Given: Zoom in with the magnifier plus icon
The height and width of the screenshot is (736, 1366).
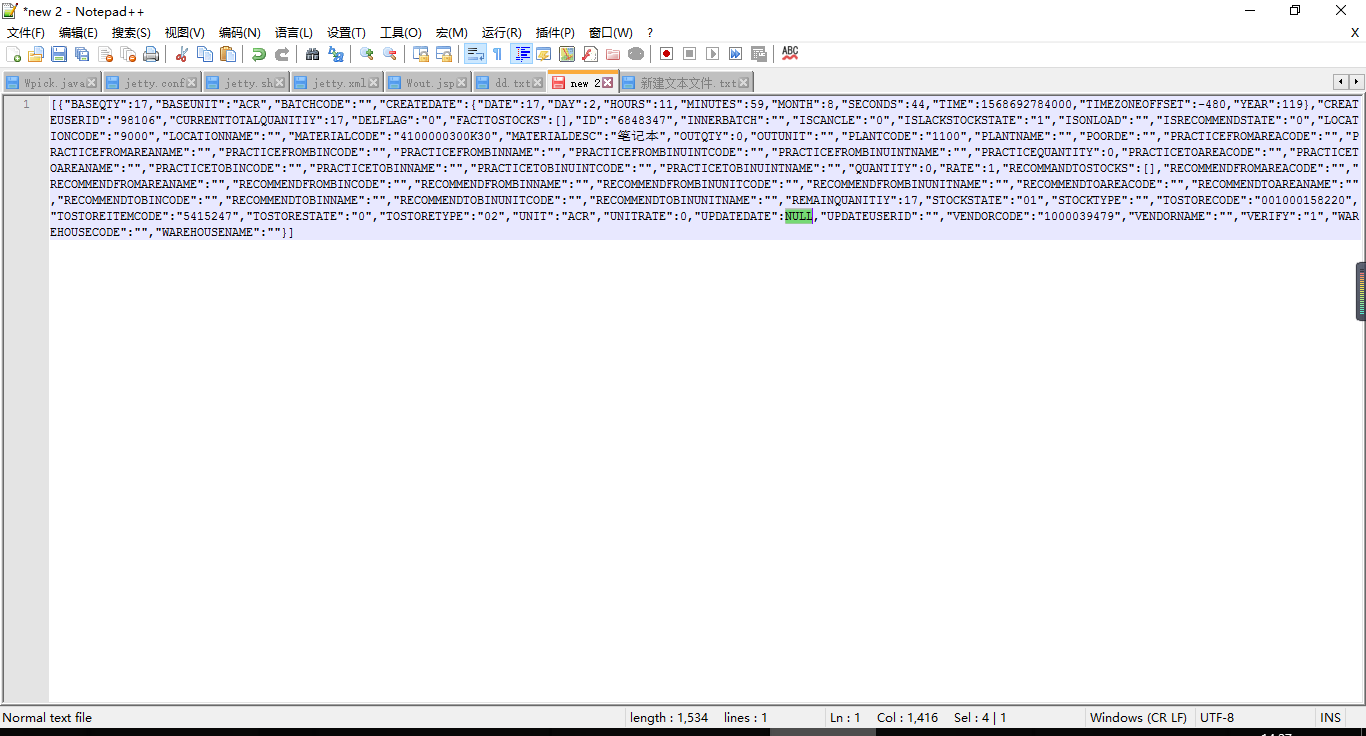Looking at the screenshot, I should point(367,54).
